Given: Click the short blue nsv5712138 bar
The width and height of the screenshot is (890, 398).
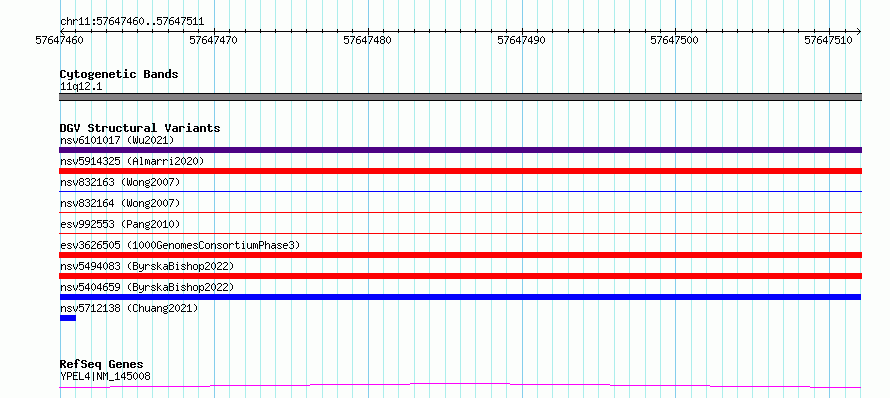Looking at the screenshot, I should click(x=68, y=318).
